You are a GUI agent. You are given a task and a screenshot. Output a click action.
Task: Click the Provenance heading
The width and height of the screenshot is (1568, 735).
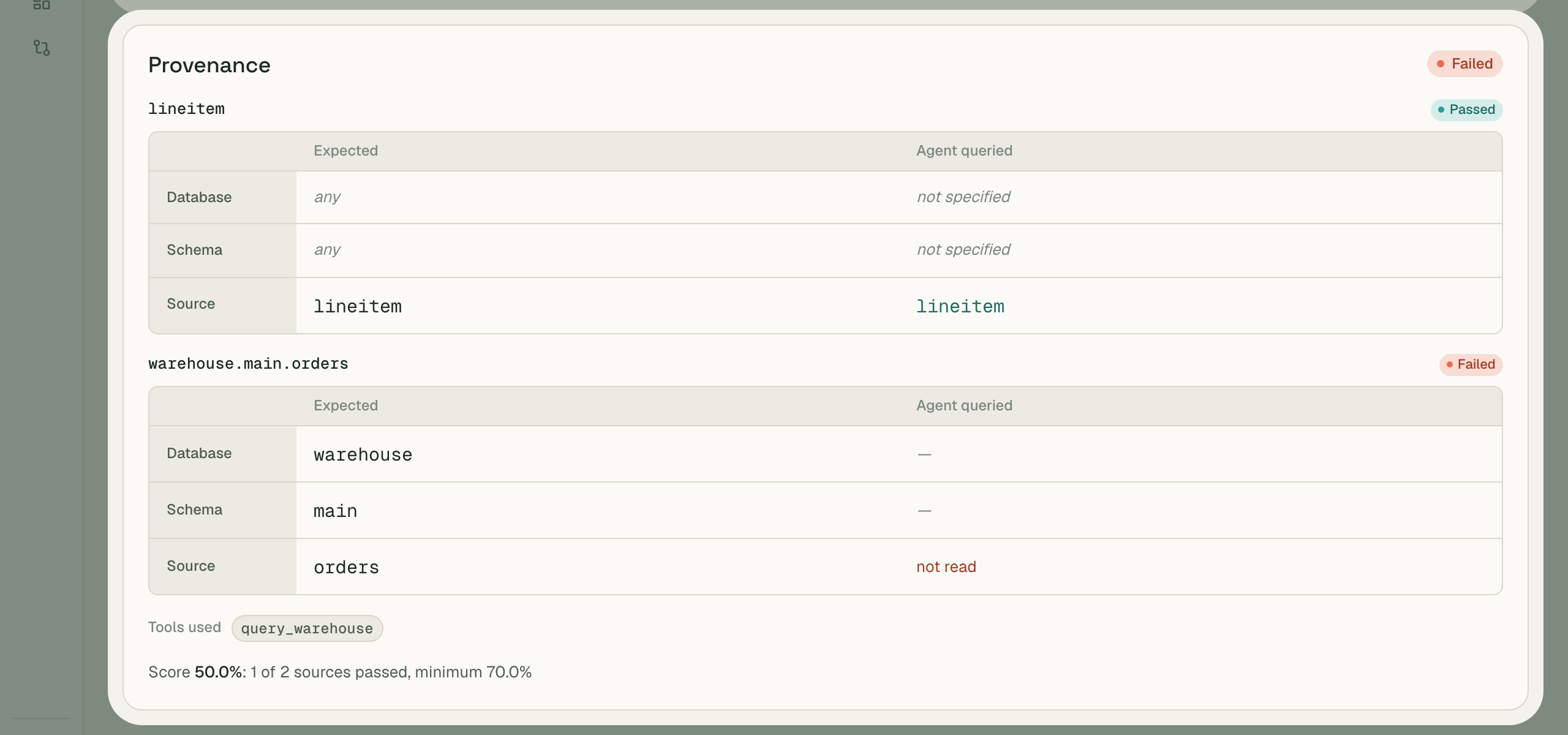pos(209,65)
